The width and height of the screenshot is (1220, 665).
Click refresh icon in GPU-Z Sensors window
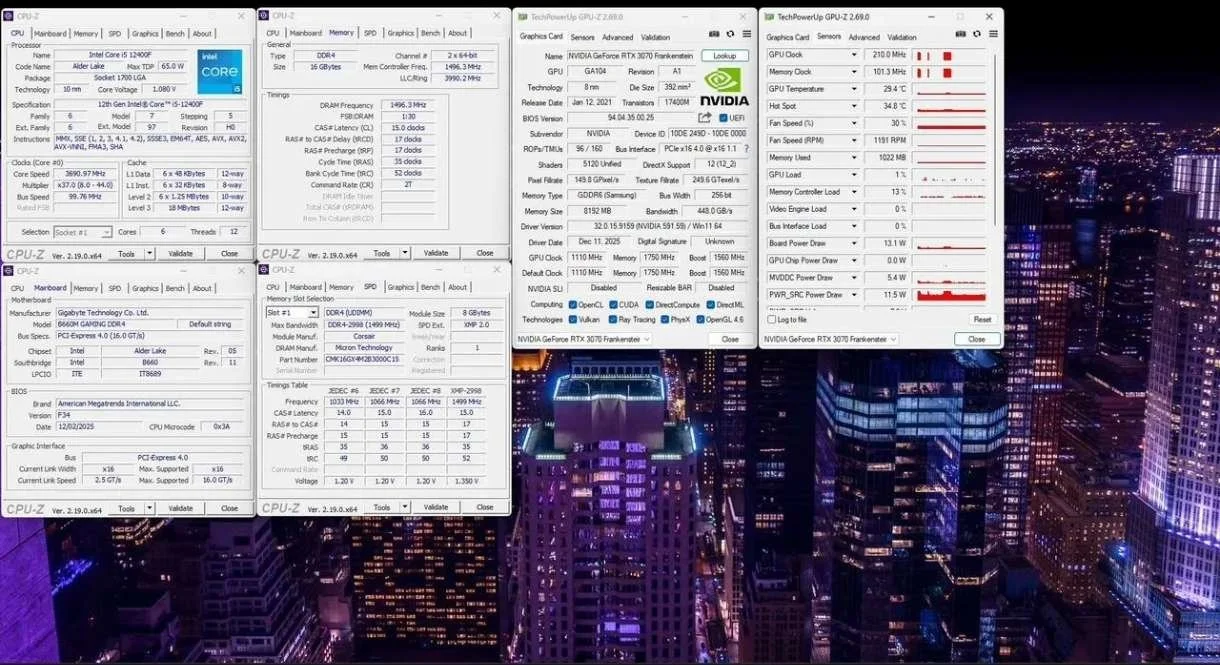pos(976,36)
